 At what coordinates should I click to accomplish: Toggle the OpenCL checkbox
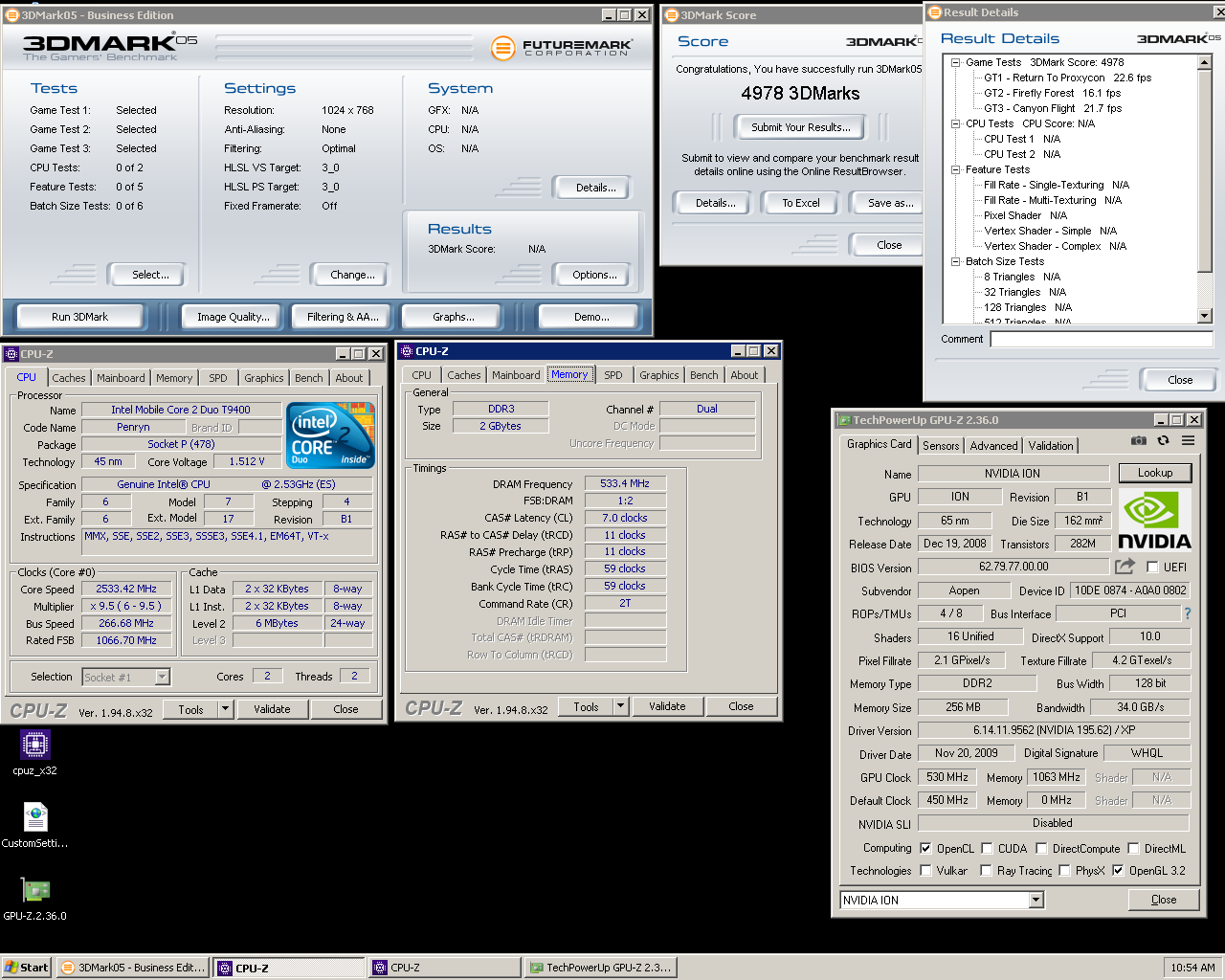click(x=925, y=848)
